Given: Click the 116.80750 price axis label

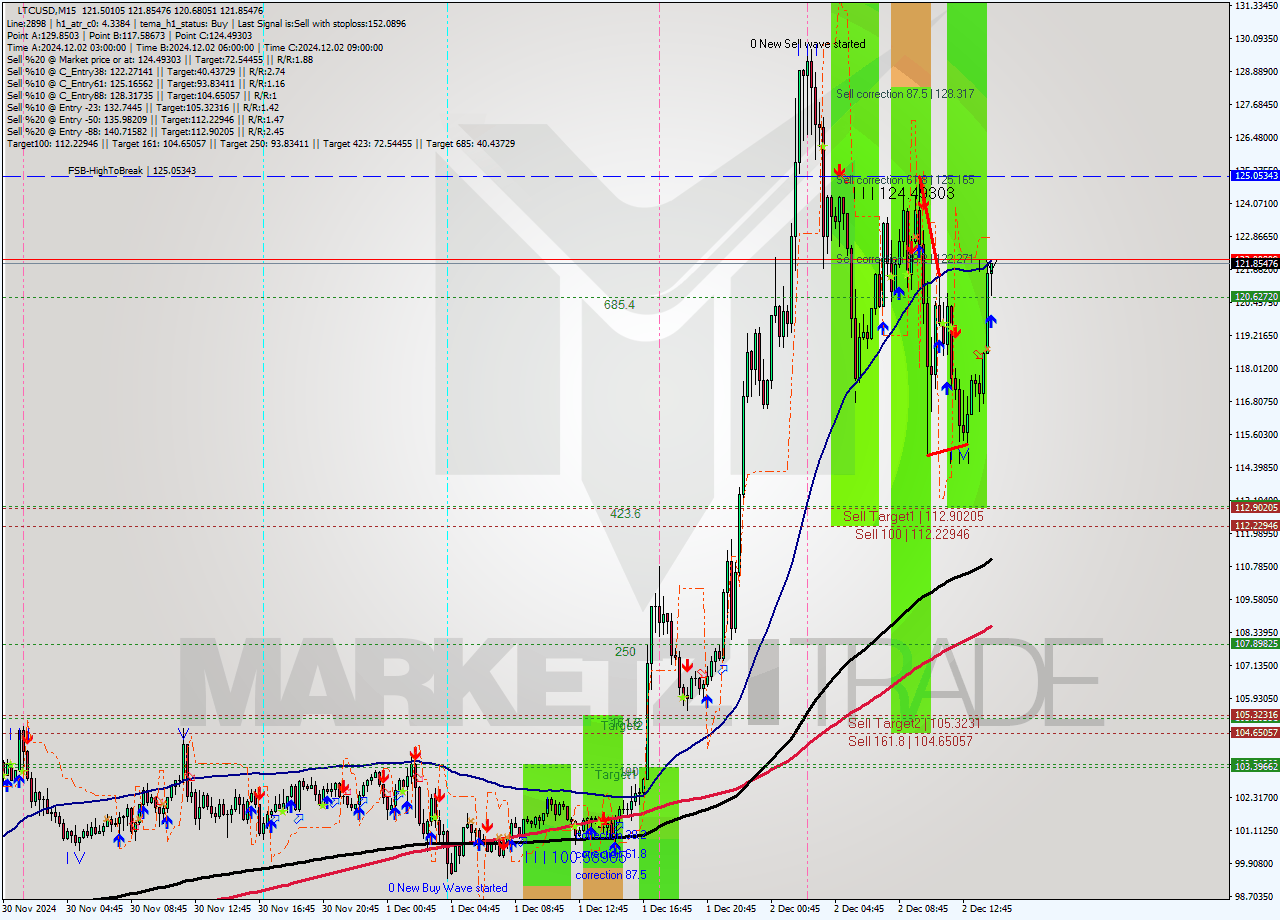Looking at the screenshot, I should coord(1256,402).
